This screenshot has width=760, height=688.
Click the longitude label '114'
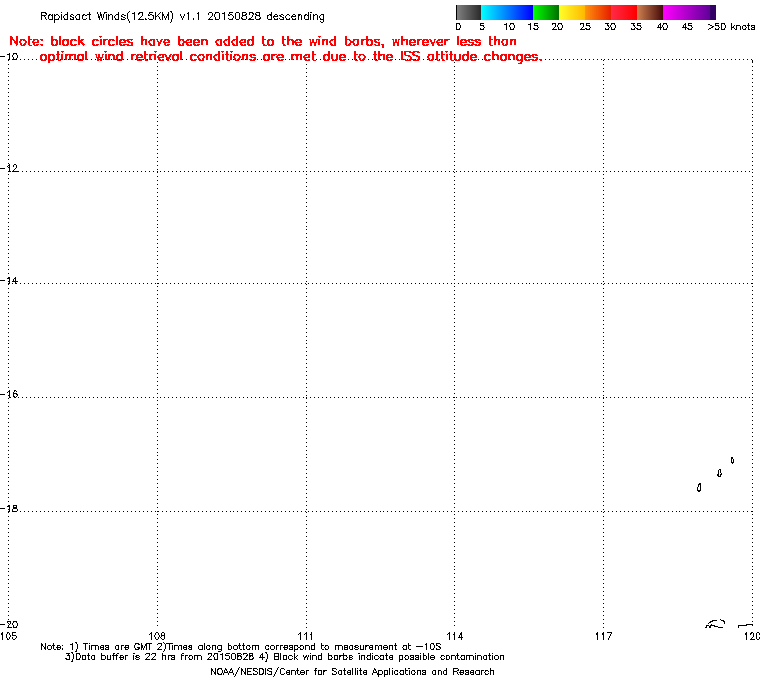[455, 636]
